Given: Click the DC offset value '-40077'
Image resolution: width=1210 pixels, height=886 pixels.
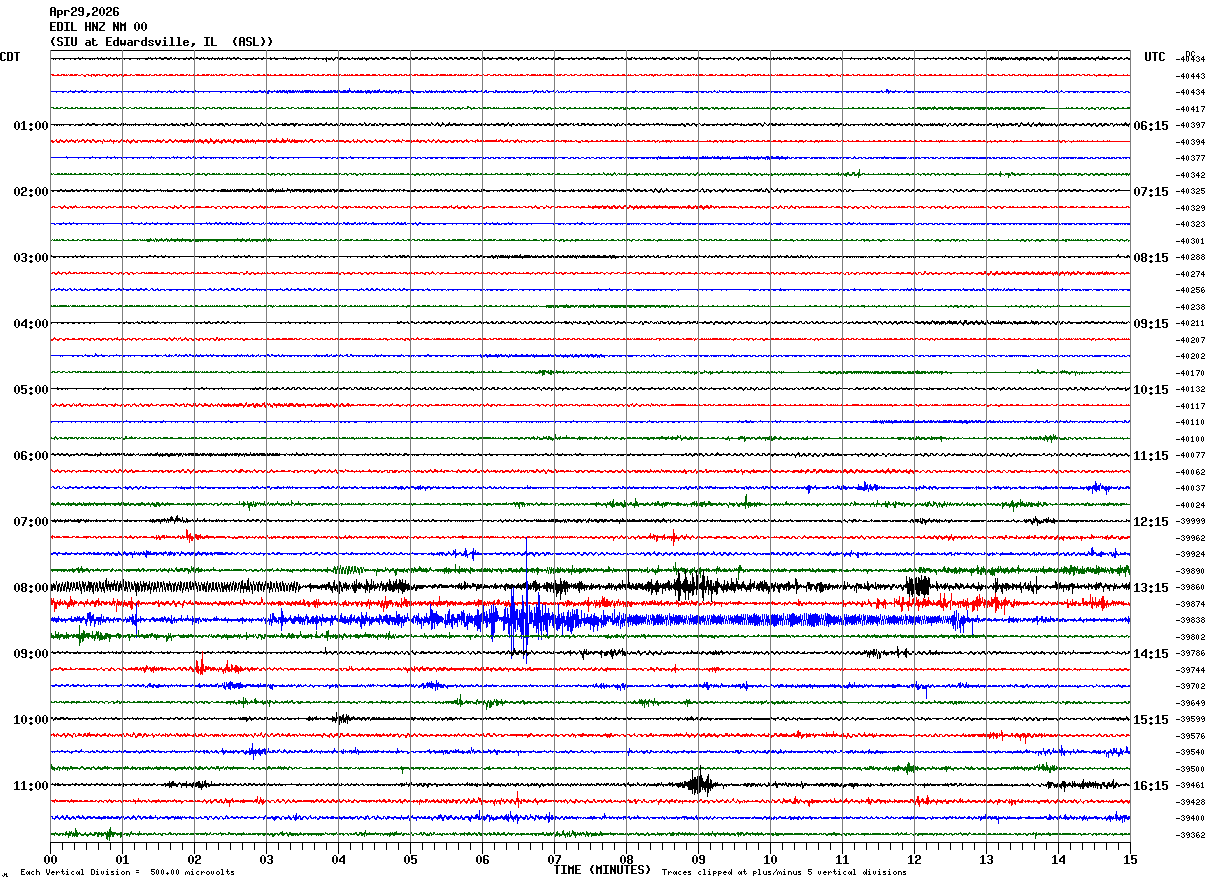Looking at the screenshot, I should click(x=1191, y=456).
